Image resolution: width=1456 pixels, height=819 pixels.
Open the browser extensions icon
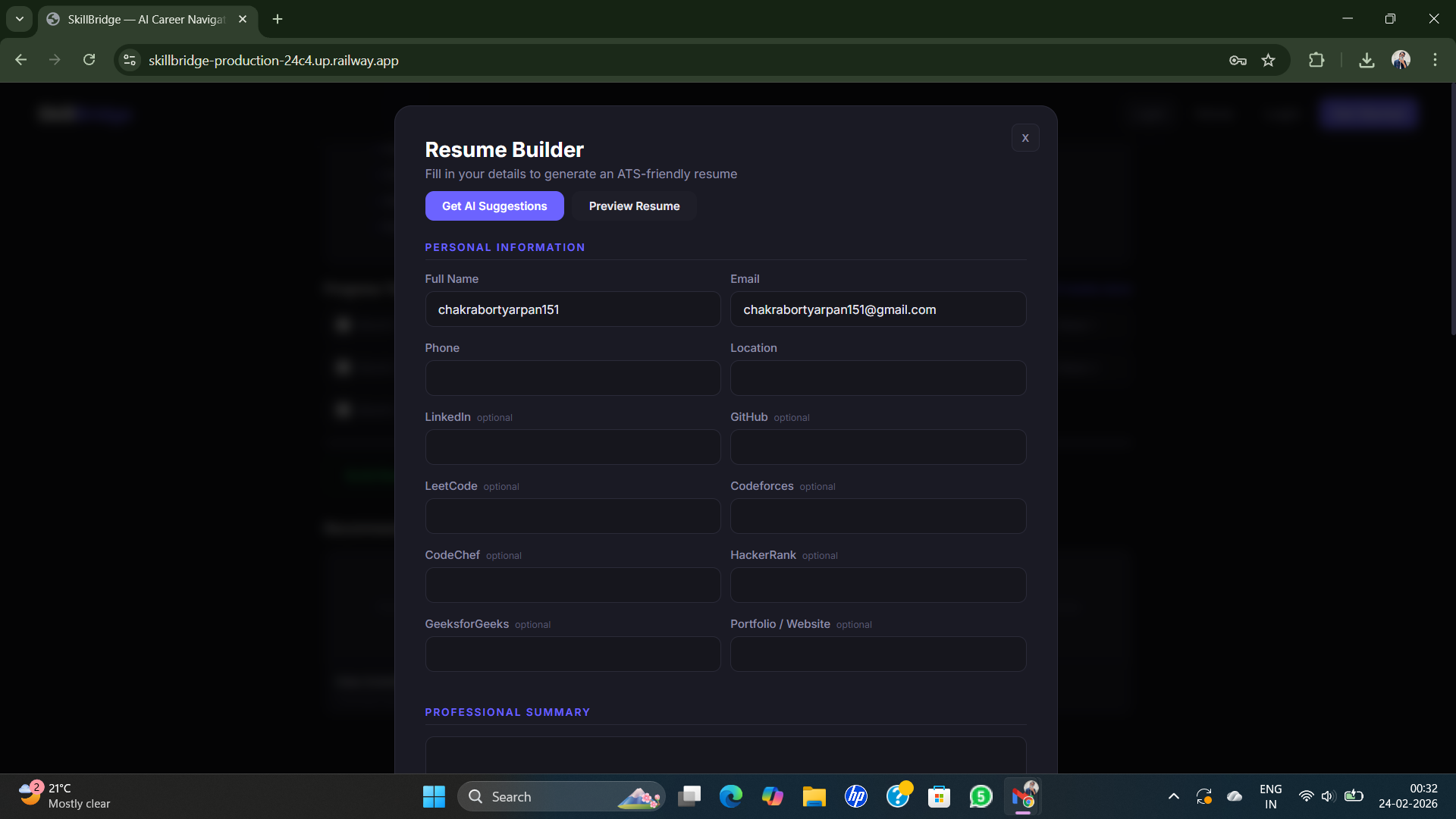pyautogui.click(x=1316, y=60)
